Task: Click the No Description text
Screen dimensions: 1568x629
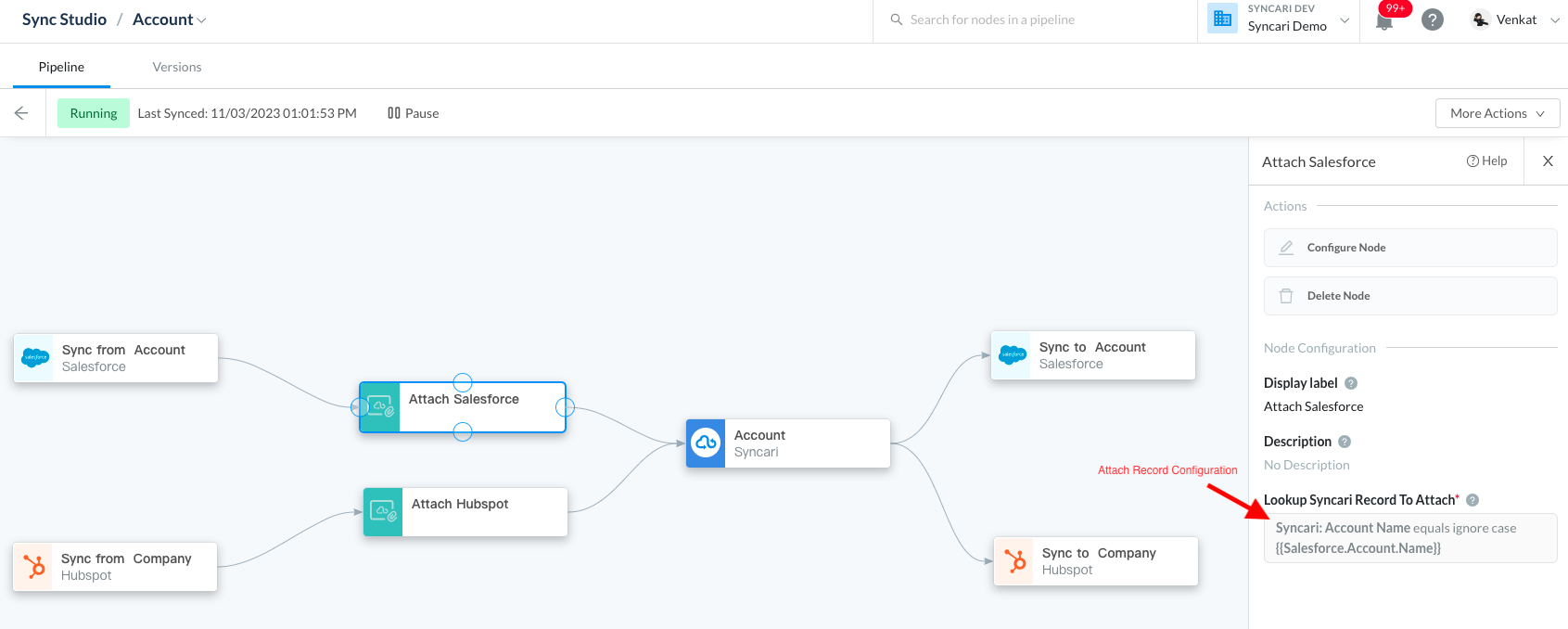Action: pyautogui.click(x=1307, y=465)
